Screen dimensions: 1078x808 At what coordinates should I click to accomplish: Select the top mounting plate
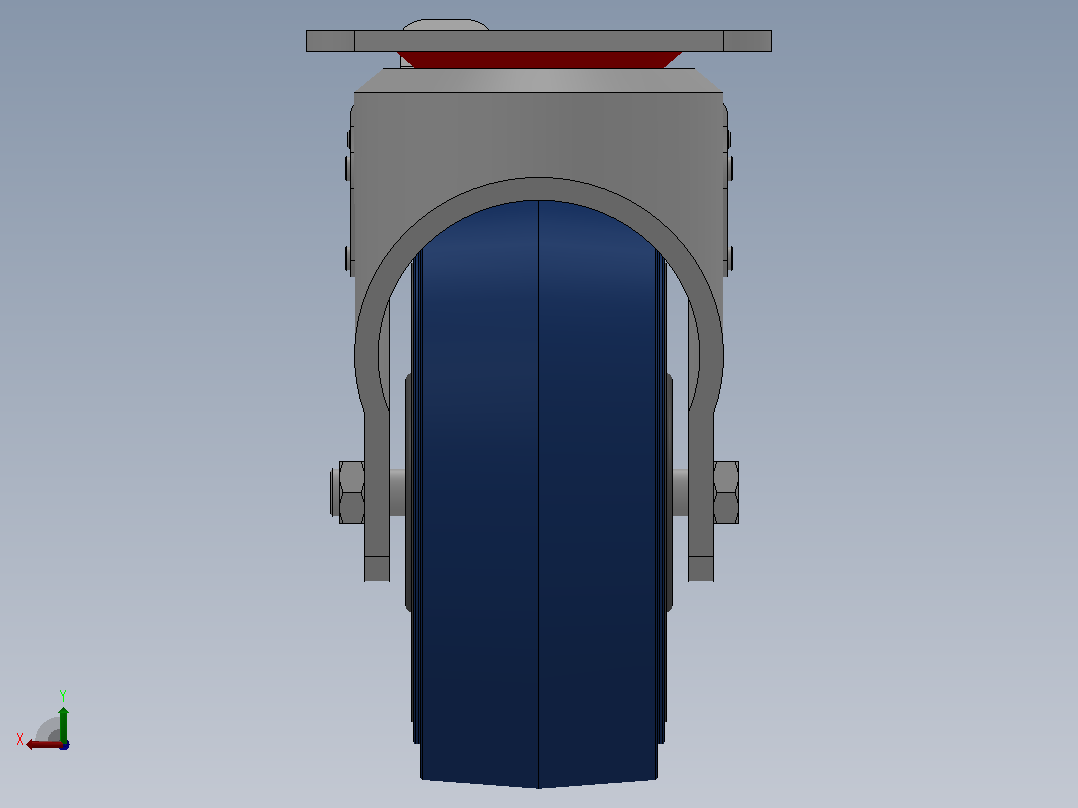tap(539, 41)
